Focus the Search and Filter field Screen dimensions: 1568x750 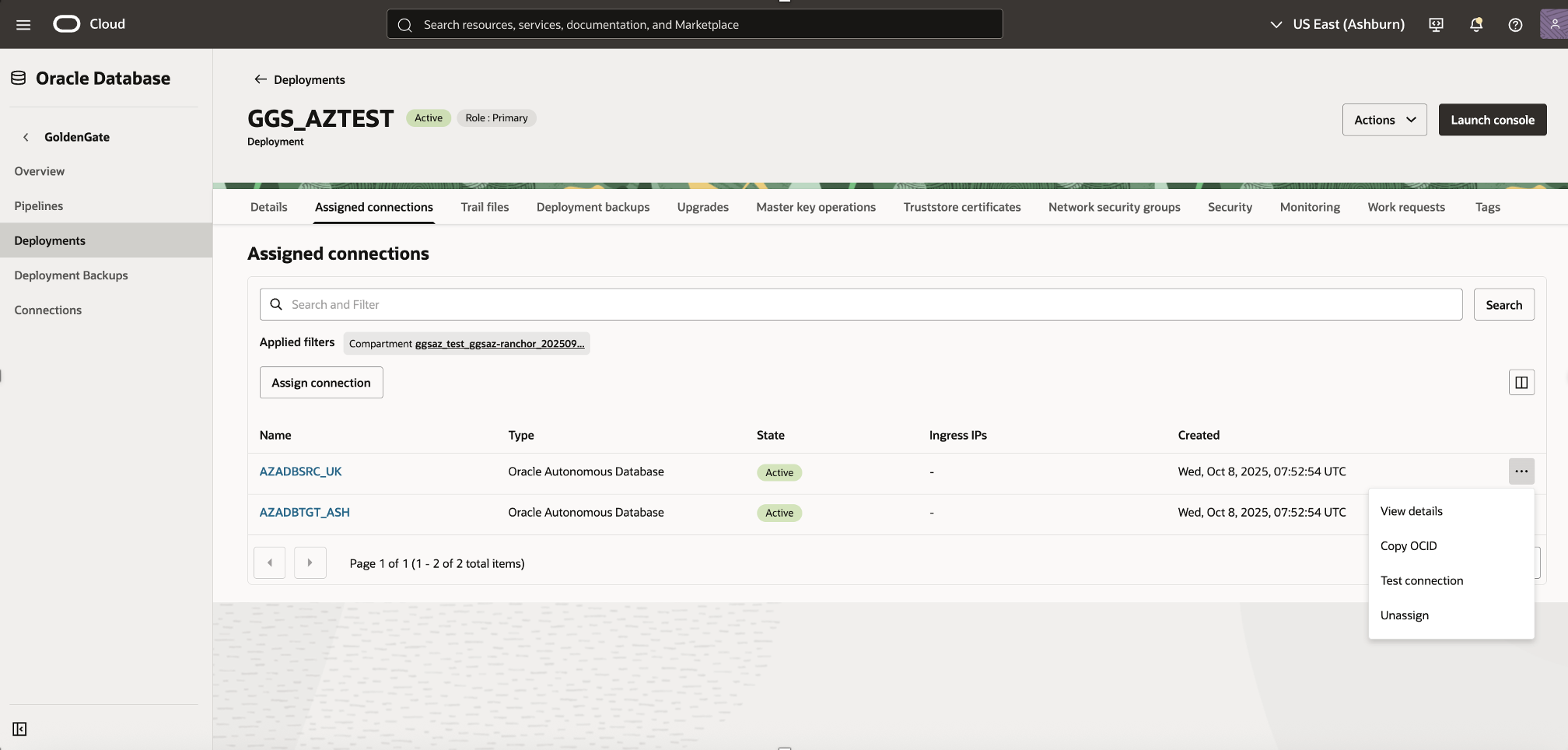pyautogui.click(x=861, y=305)
